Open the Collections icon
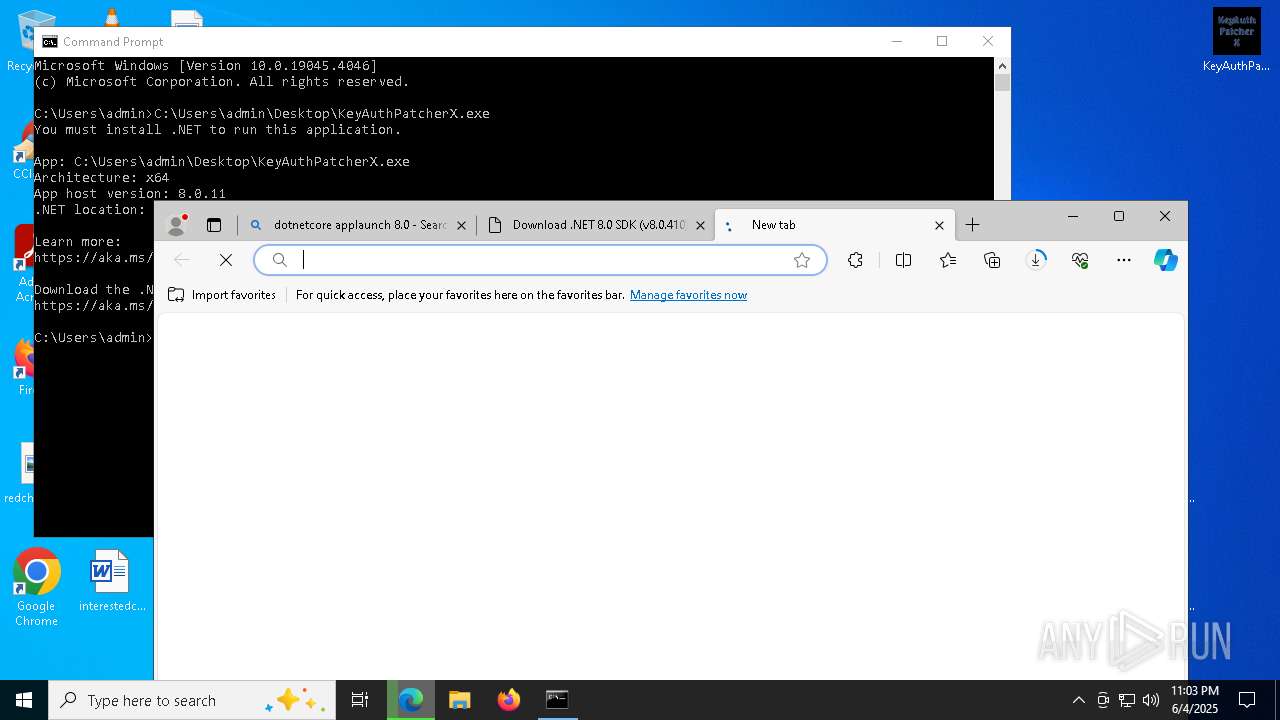Screen dimensions: 1280x720 pos(992,260)
